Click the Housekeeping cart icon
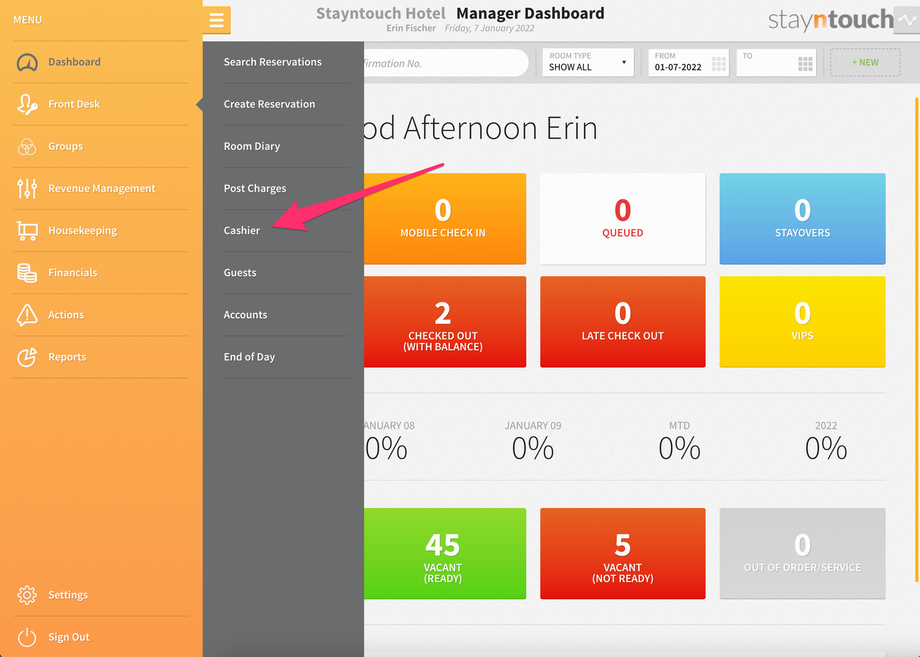This screenshot has height=657, width=920. (27, 231)
